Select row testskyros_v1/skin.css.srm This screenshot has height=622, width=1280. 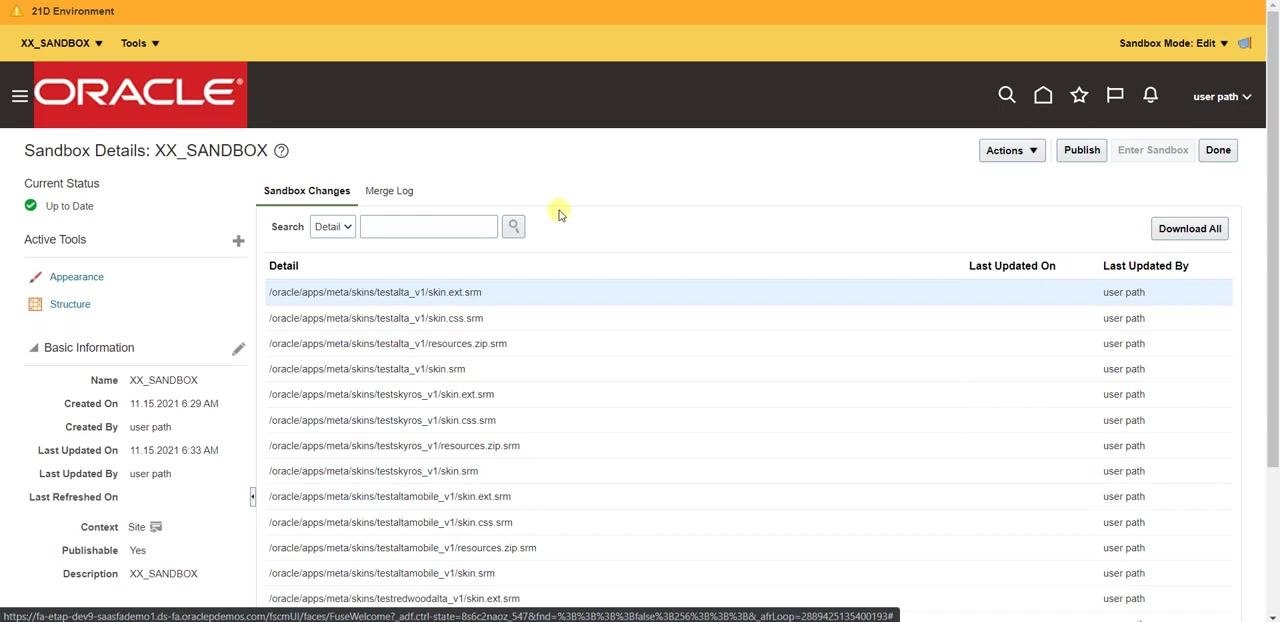point(749,420)
